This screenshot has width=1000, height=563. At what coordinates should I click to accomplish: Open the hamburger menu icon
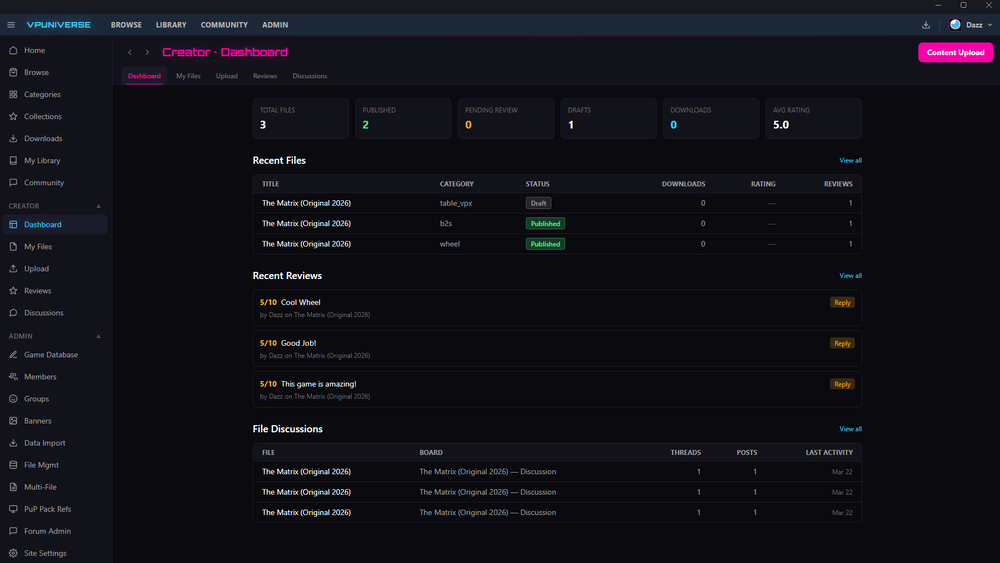[x=11, y=25]
